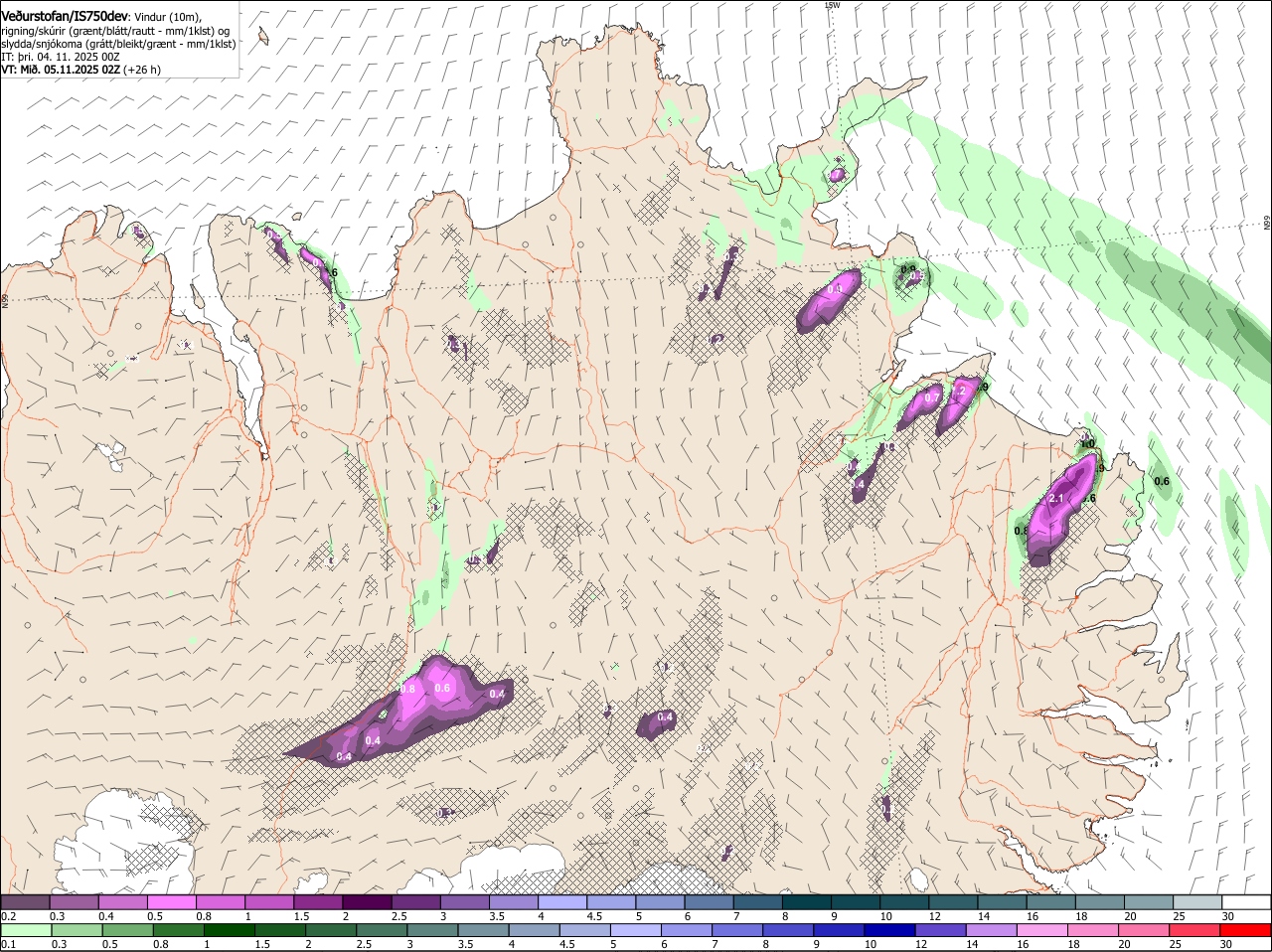Click the periwinkle 5–6 swatch on lower scale

coord(636,930)
